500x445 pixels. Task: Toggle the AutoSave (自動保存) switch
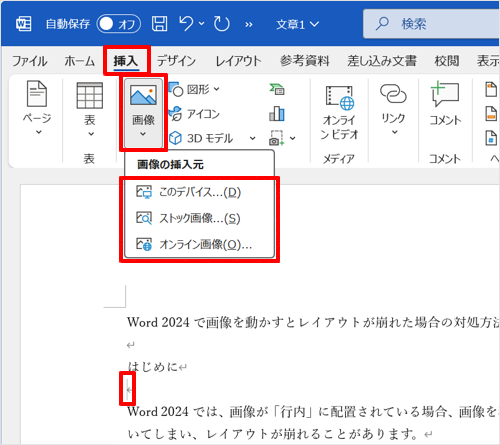pyautogui.click(x=119, y=24)
